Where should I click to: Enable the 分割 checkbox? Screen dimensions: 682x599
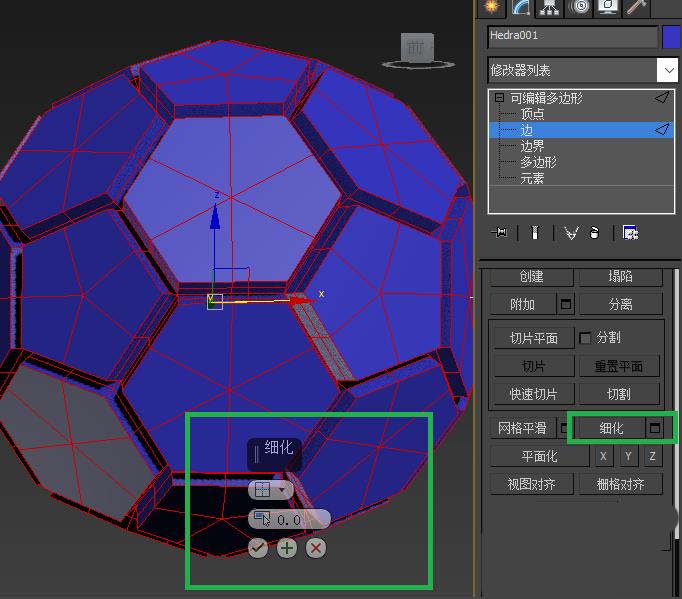[586, 338]
